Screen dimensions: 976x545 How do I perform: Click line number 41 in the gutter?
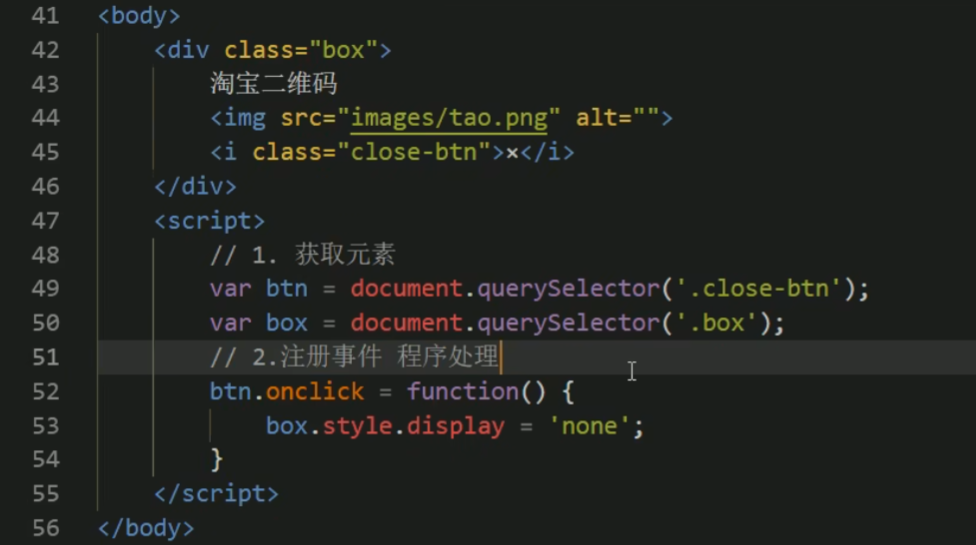click(45, 16)
